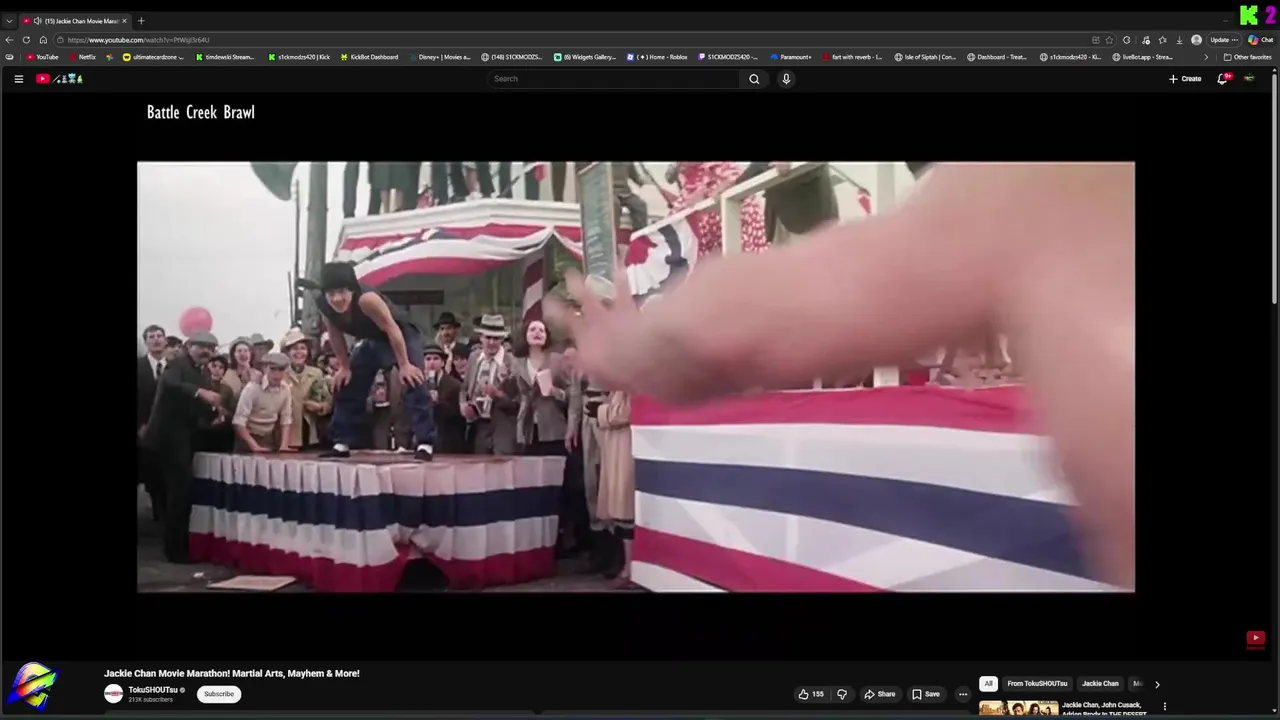Go back with browser back arrow
1280x720 pixels.
[x=10, y=40]
